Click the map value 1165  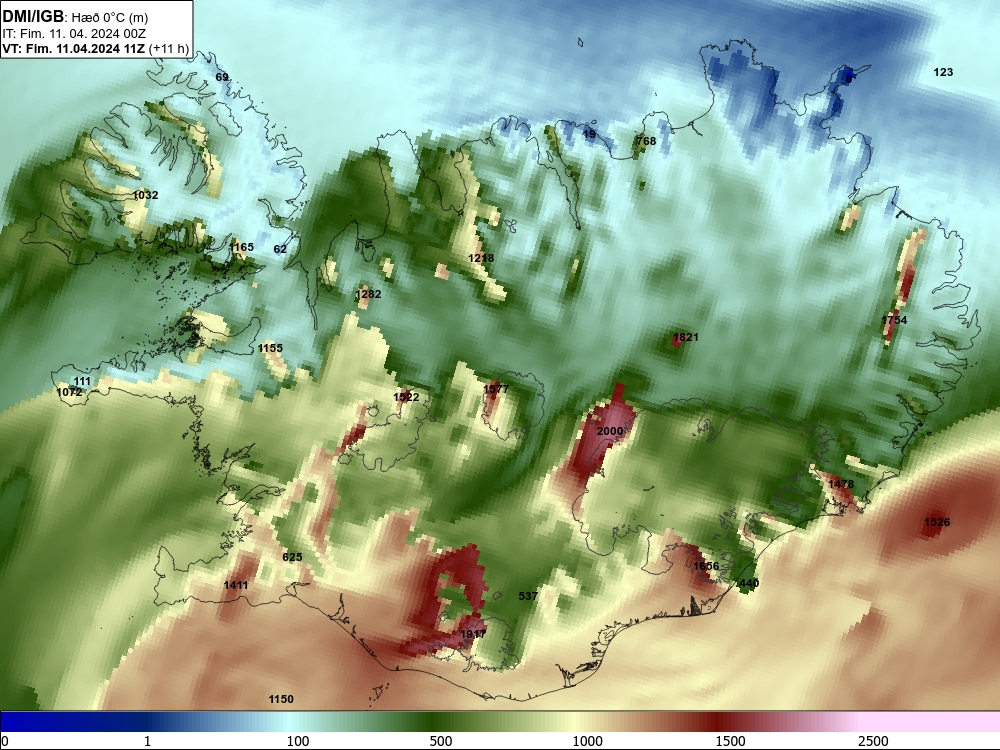[241, 247]
